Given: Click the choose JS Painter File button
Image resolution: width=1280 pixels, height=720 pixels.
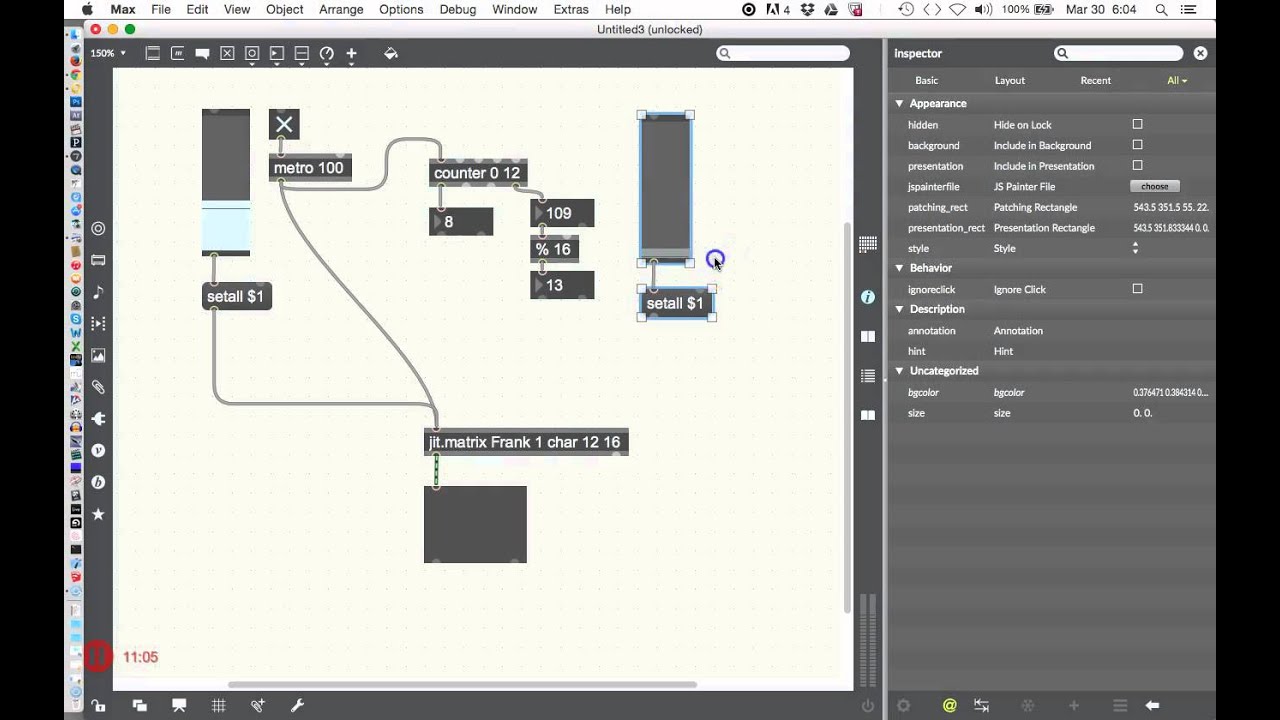Looking at the screenshot, I should (1155, 186).
